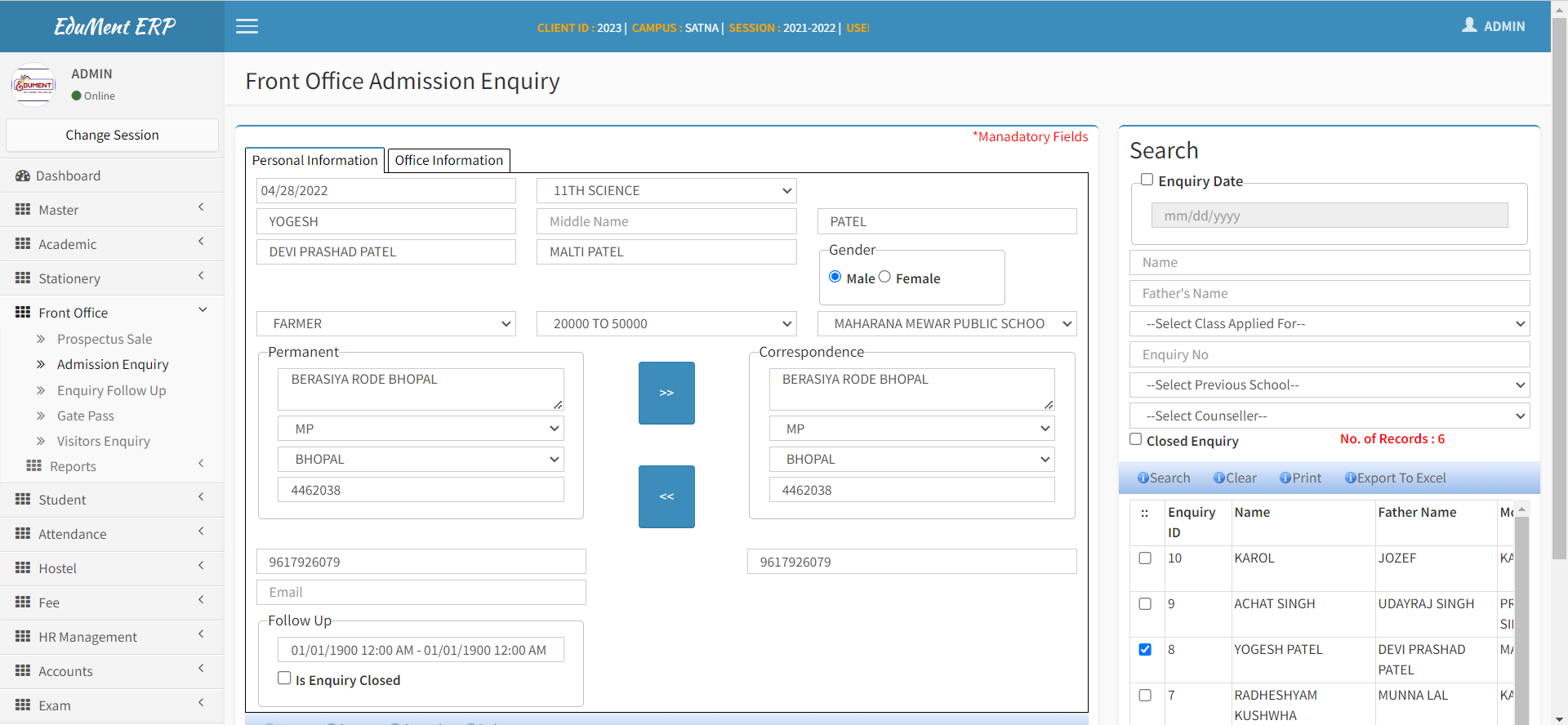Click the Change Session button
This screenshot has width=1568, height=725.
point(112,136)
